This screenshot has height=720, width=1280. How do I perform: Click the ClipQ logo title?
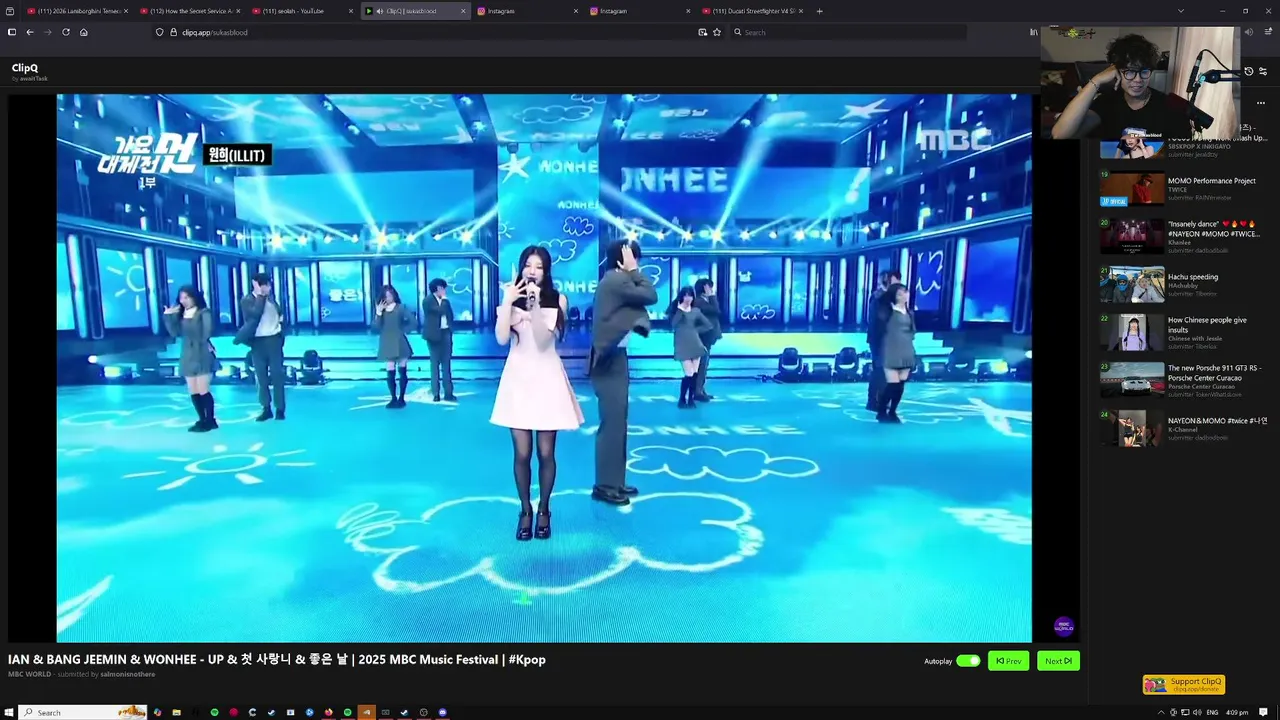25,68
